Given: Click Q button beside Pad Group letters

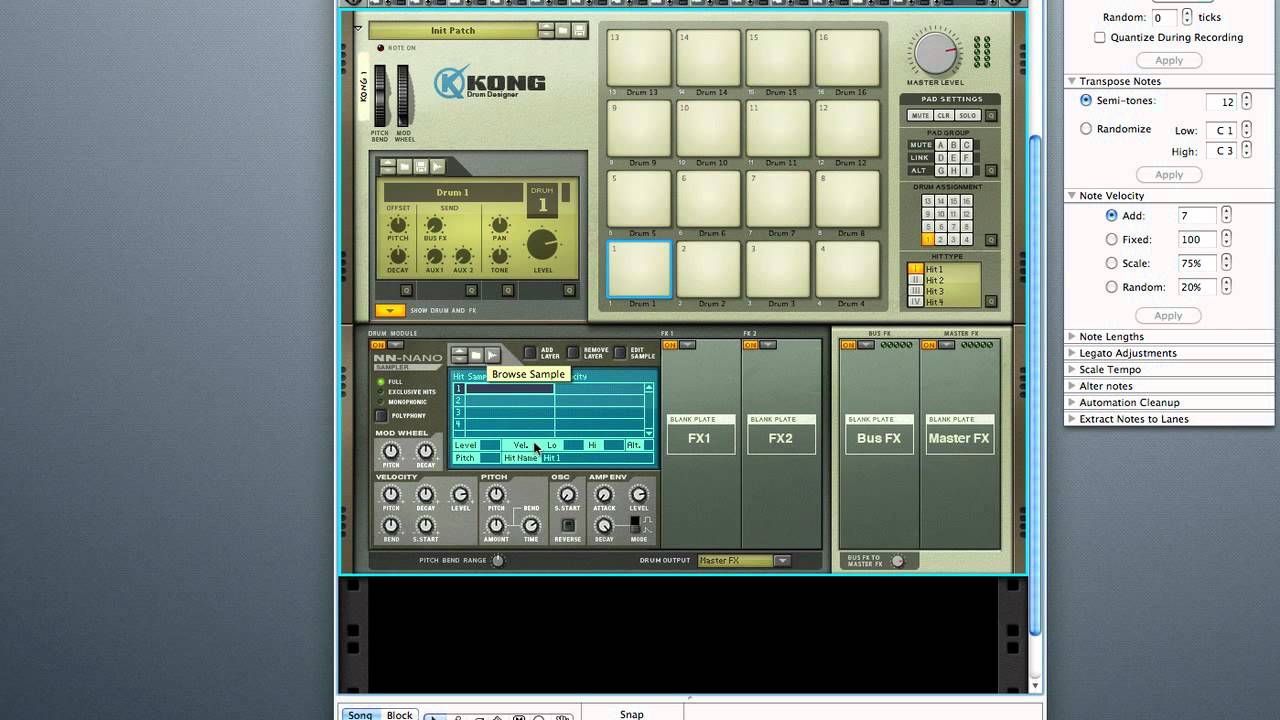Looking at the screenshot, I should pos(991,171).
